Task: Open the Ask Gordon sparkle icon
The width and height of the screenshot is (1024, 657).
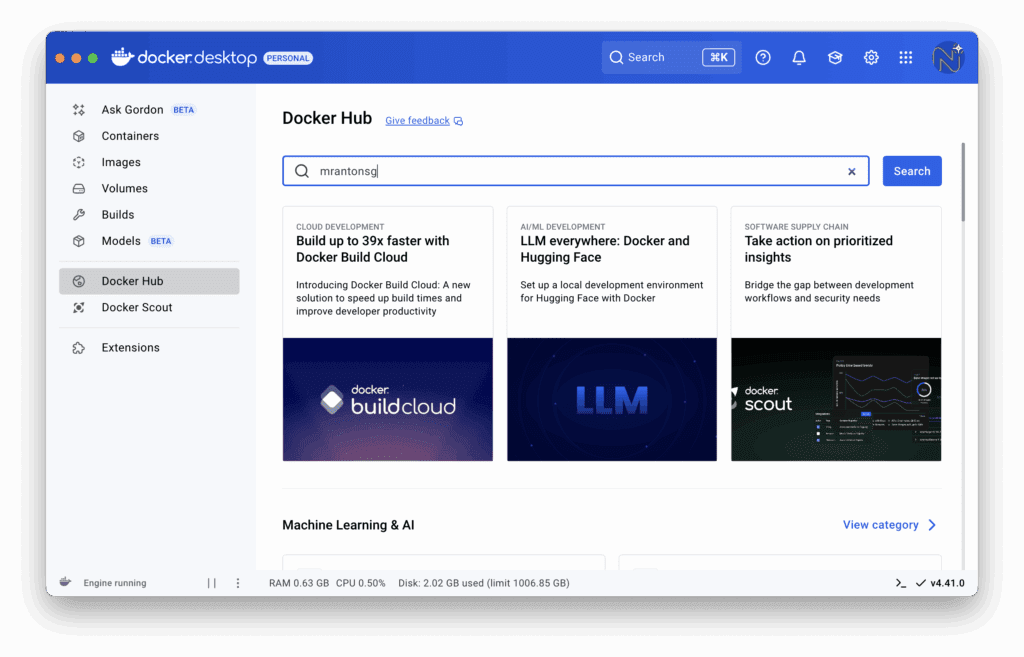Action: [79, 110]
